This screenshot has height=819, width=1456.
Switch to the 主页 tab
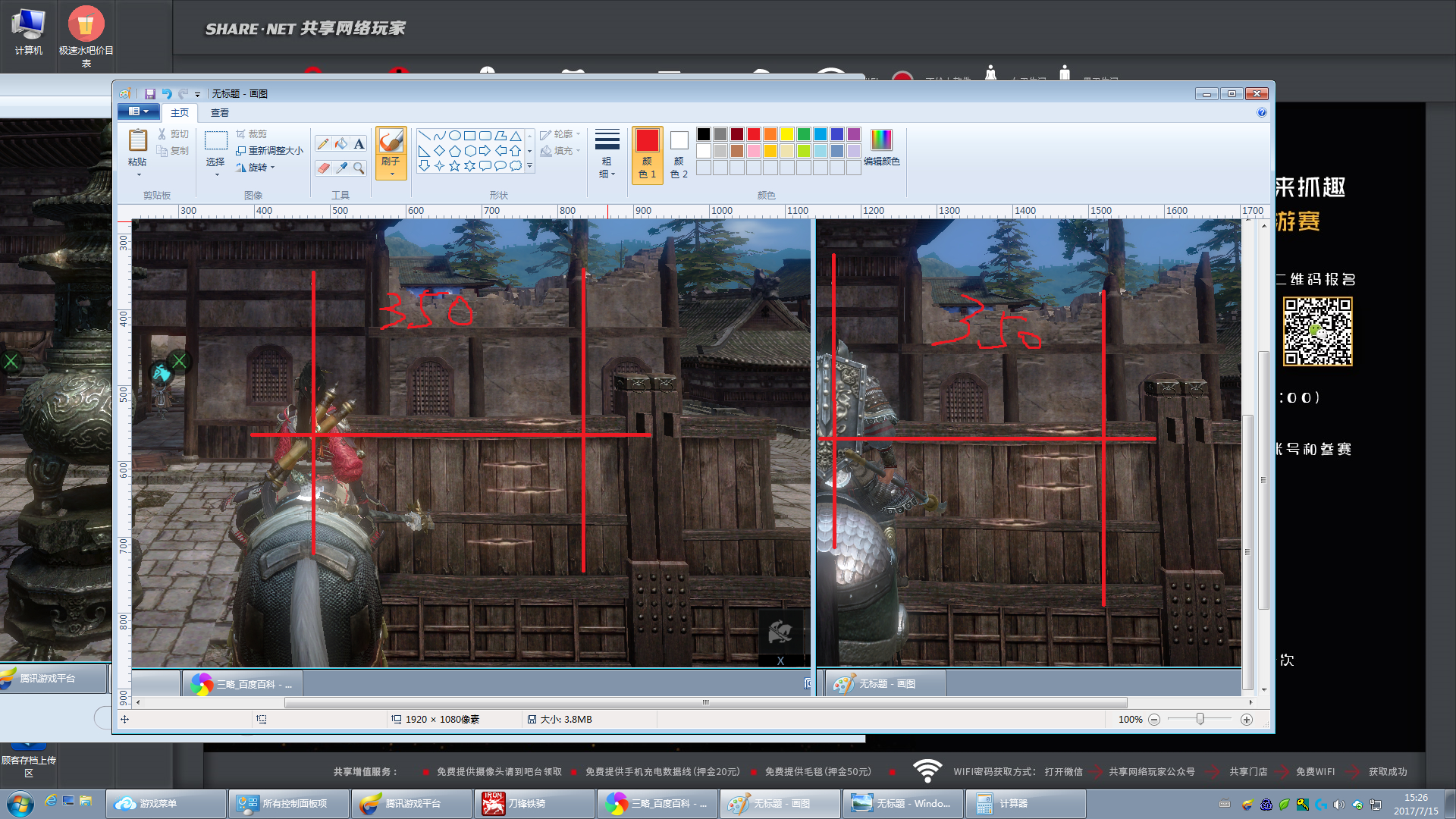pyautogui.click(x=180, y=113)
